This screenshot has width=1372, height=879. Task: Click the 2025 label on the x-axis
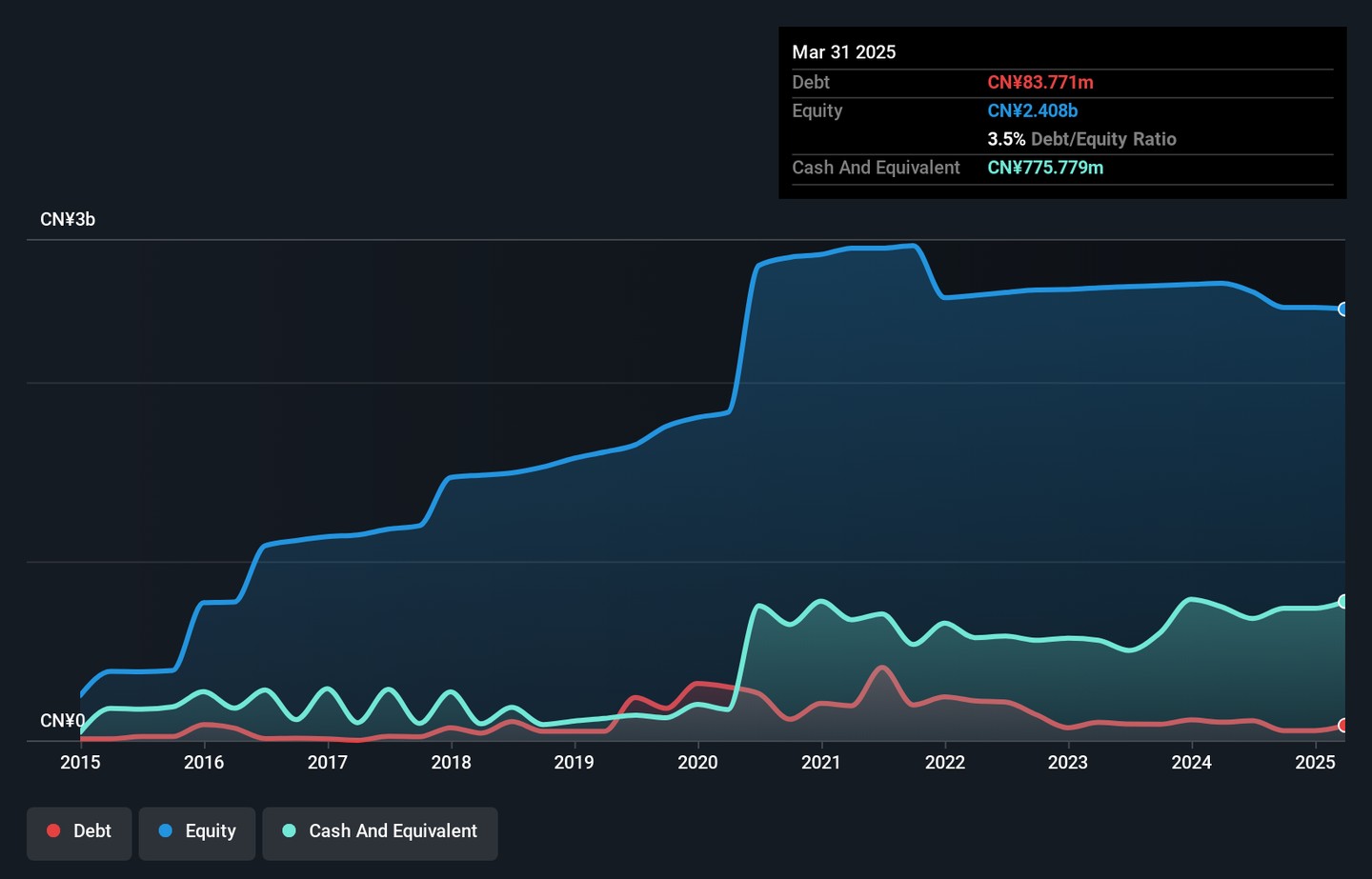[x=1315, y=762]
